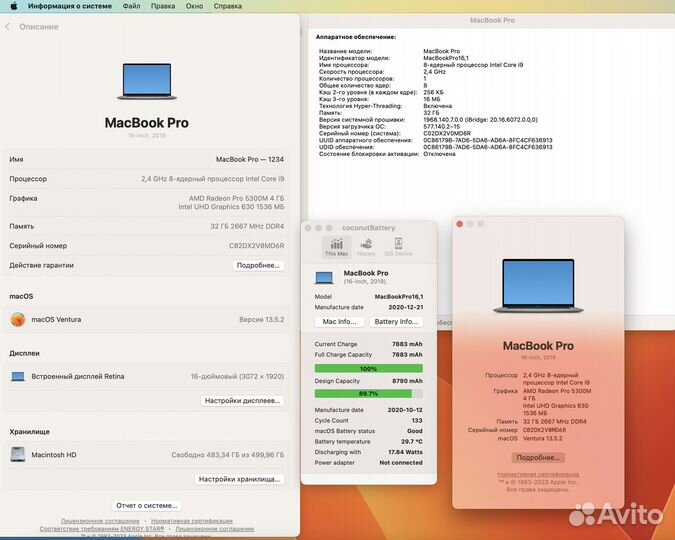
Task: Click the name value MacBook Pro — 1234
Action: coord(250,159)
